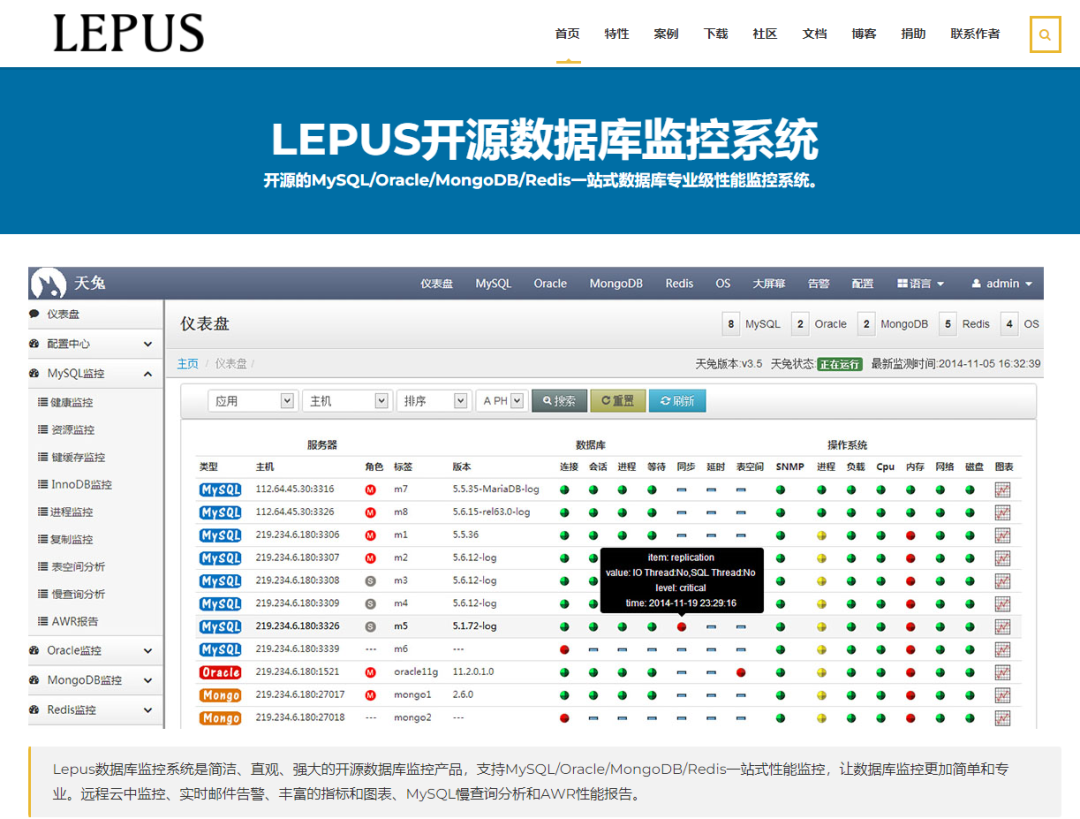Click the Oracle count badge 2

[x=800, y=324]
